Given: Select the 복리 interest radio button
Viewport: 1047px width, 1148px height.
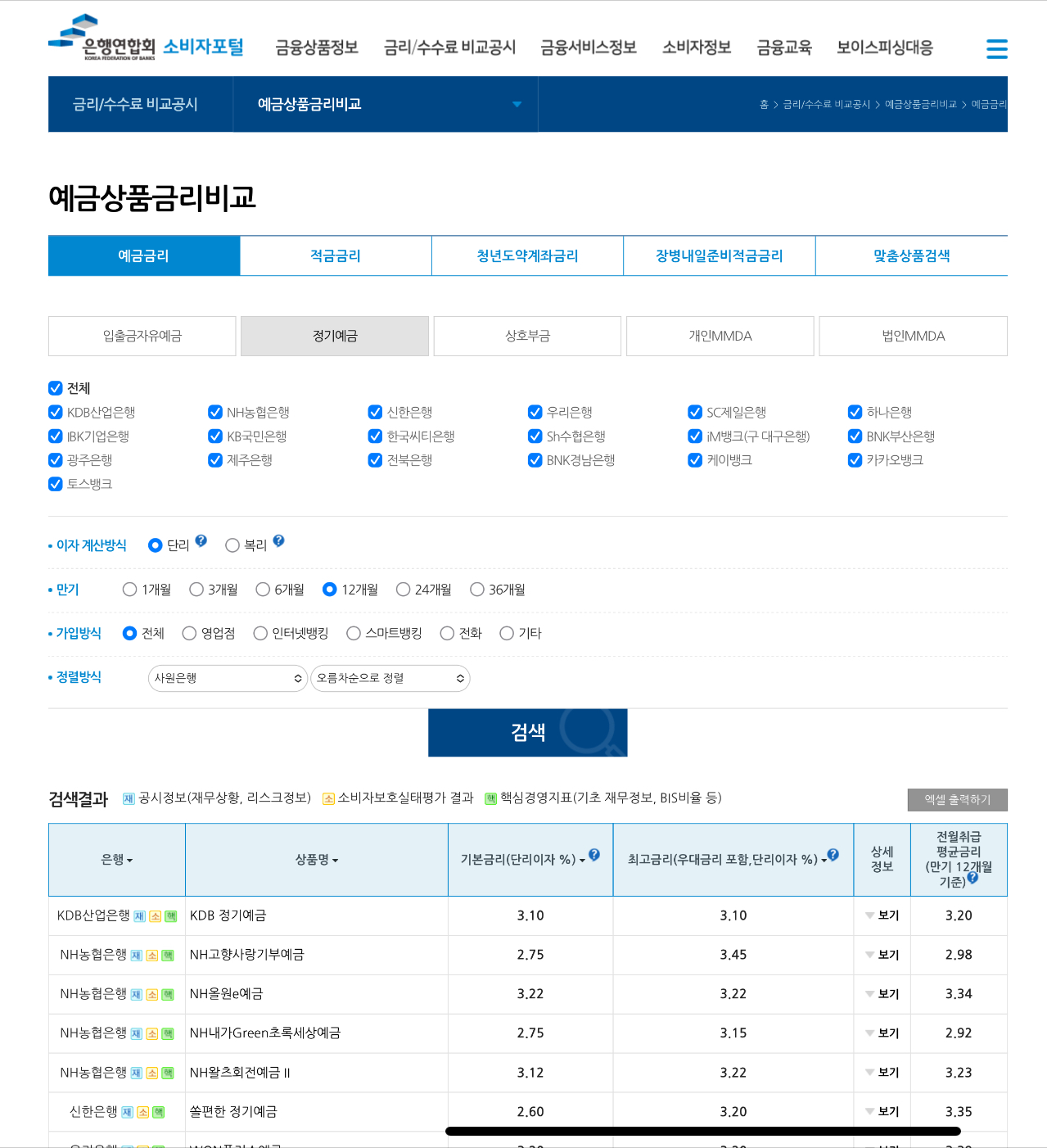Looking at the screenshot, I should [x=232, y=545].
